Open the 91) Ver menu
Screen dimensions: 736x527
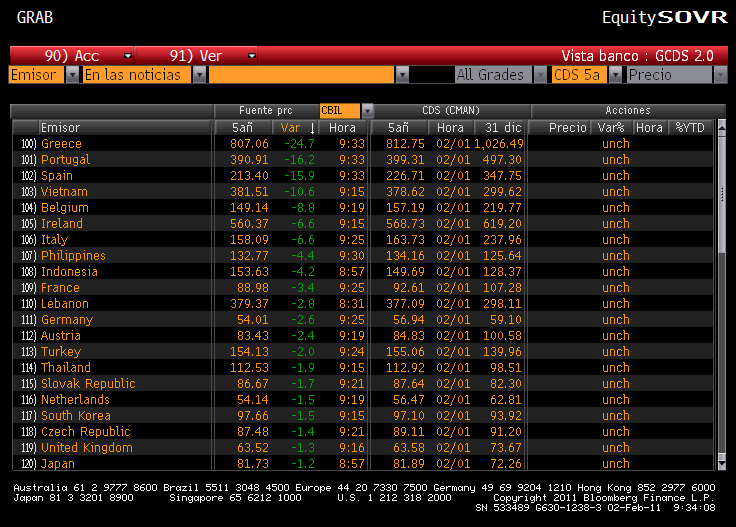(x=196, y=56)
